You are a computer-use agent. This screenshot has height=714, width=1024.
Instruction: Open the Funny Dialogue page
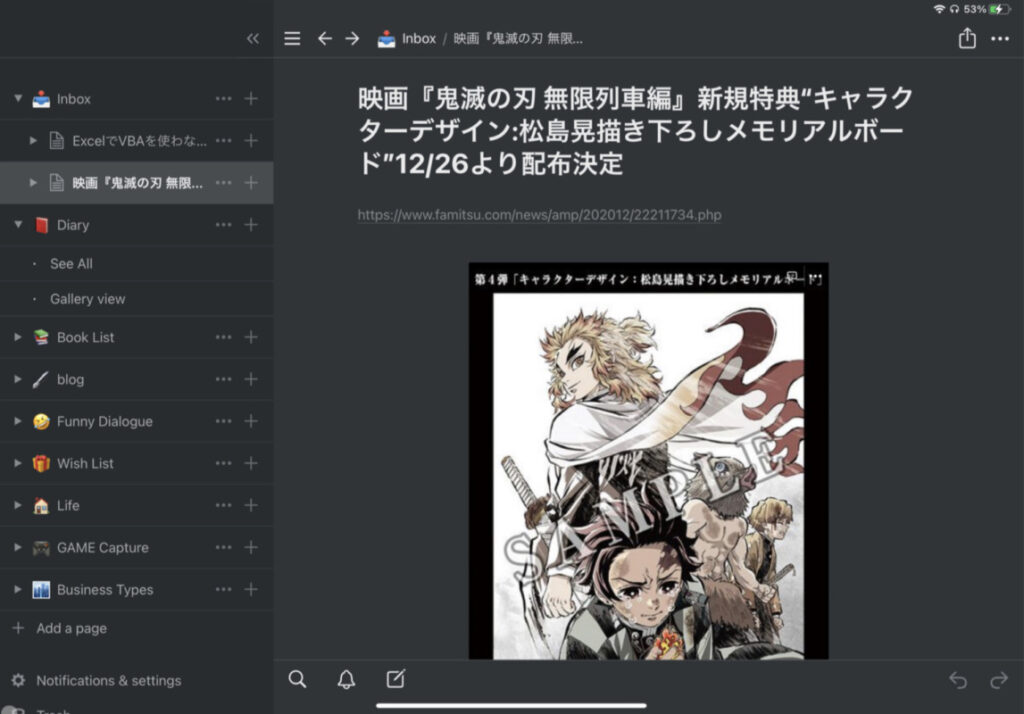coord(104,421)
